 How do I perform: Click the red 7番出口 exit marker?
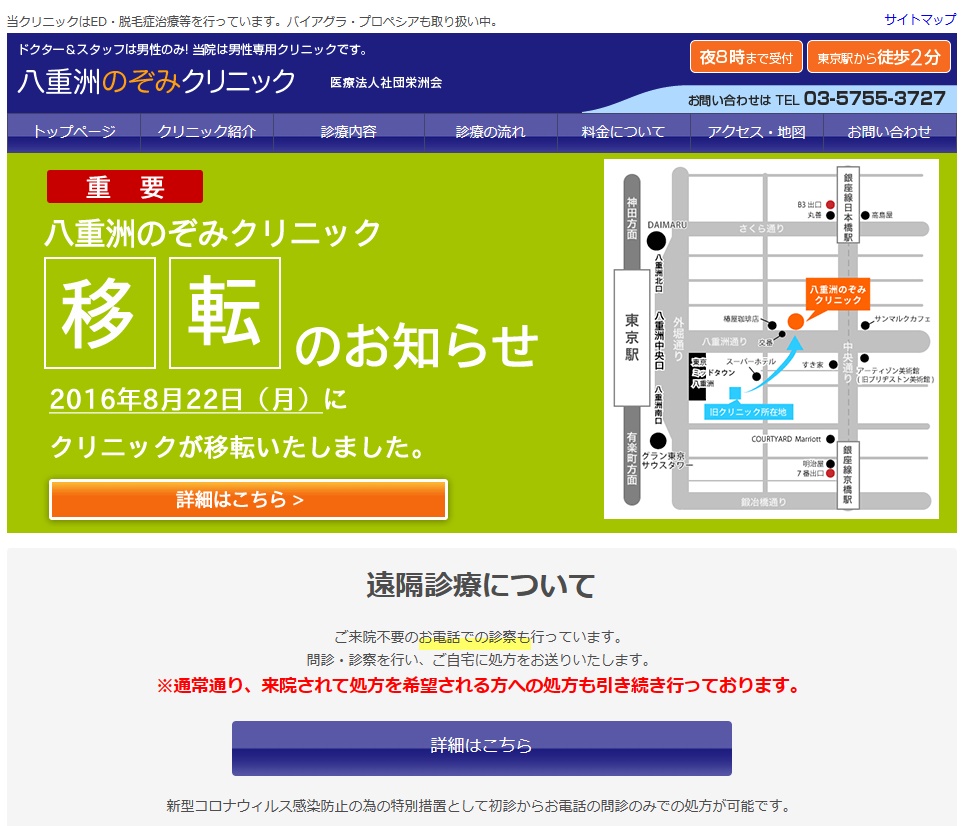click(830, 473)
